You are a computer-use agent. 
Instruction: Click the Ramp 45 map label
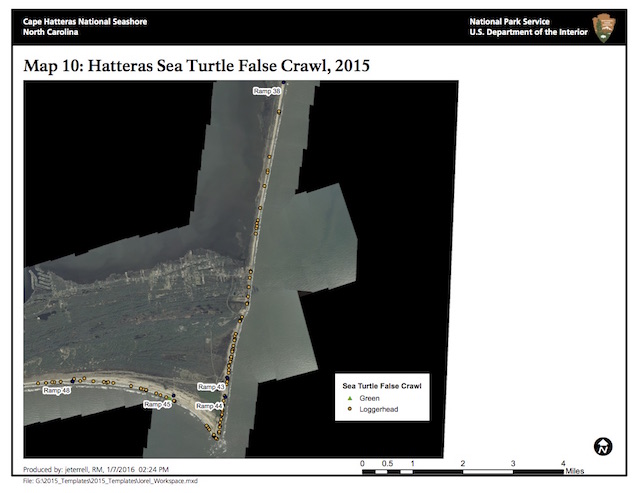[x=158, y=404]
